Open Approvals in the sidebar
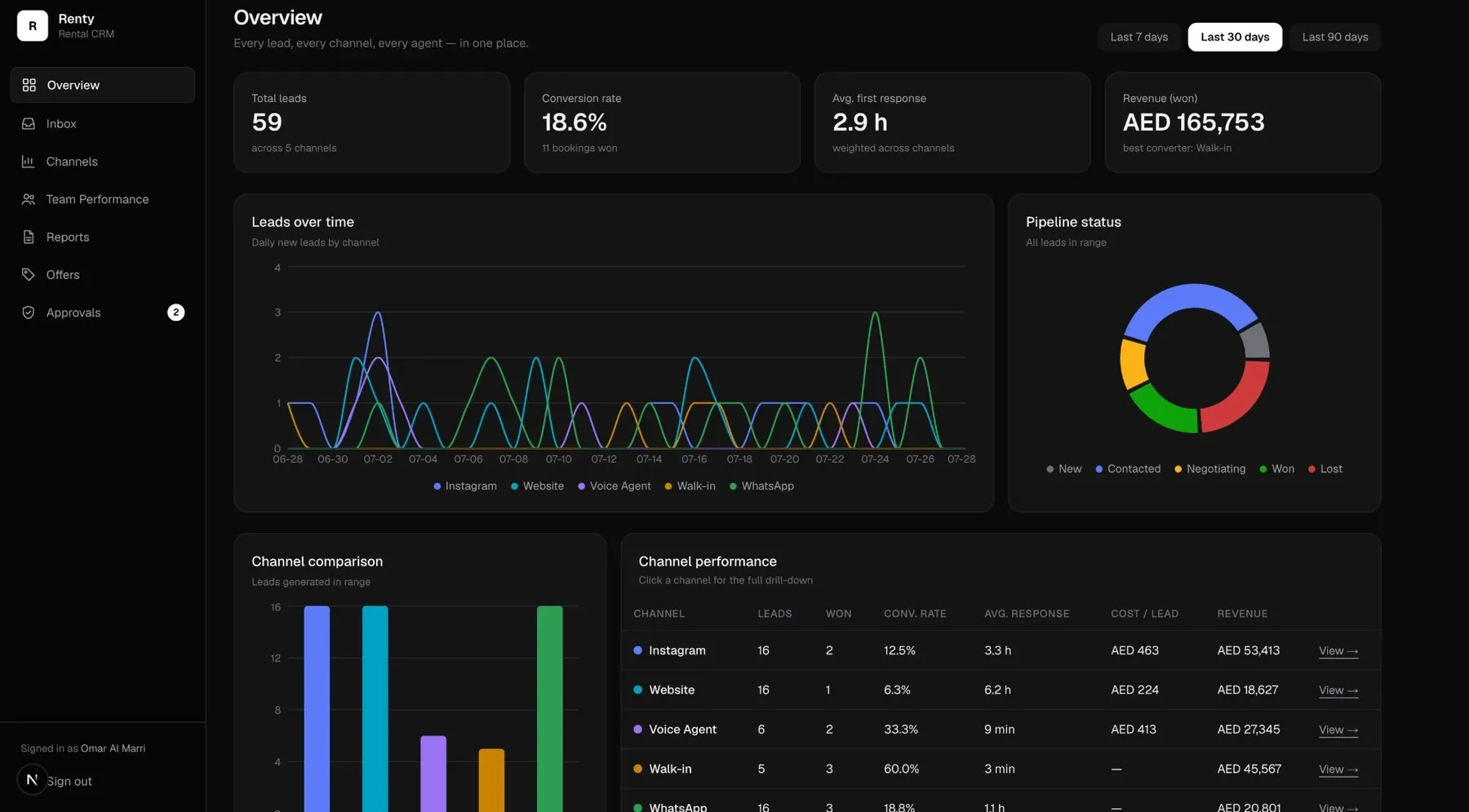This screenshot has height=812, width=1469. coord(103,313)
